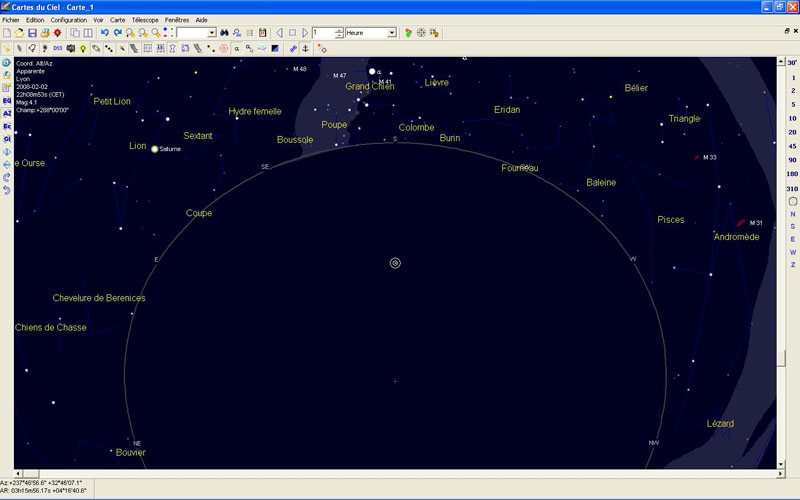This screenshot has height=500, width=800.
Task: Toggle galactic coordinates (Gl) button
Action: click(7, 140)
